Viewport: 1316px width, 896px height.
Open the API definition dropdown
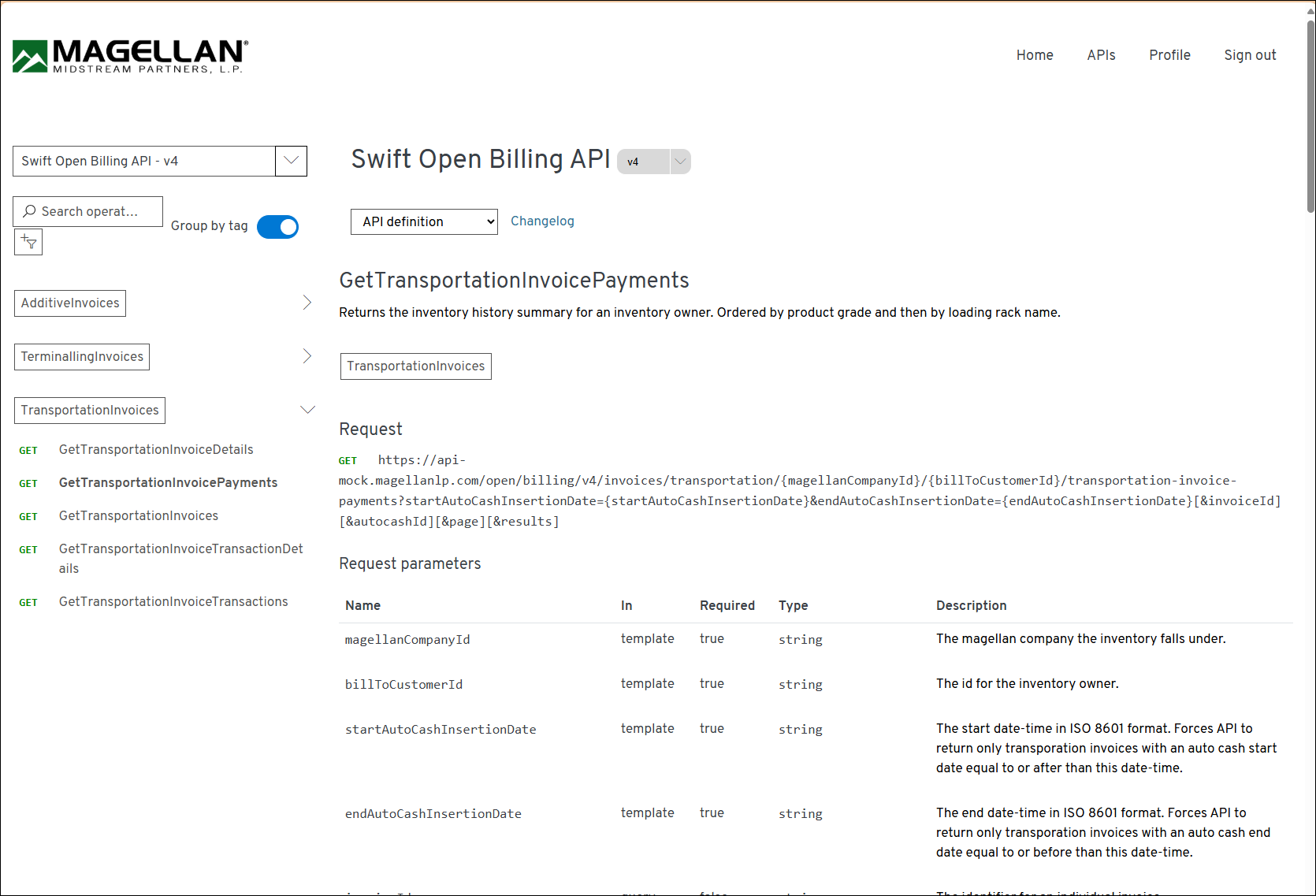pyautogui.click(x=423, y=221)
